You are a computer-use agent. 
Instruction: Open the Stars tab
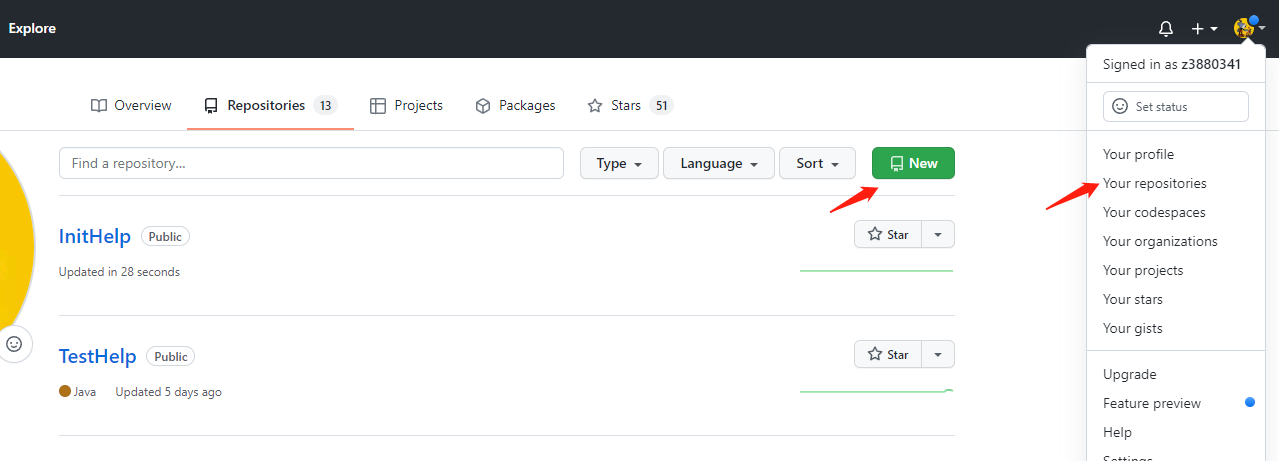click(x=629, y=105)
